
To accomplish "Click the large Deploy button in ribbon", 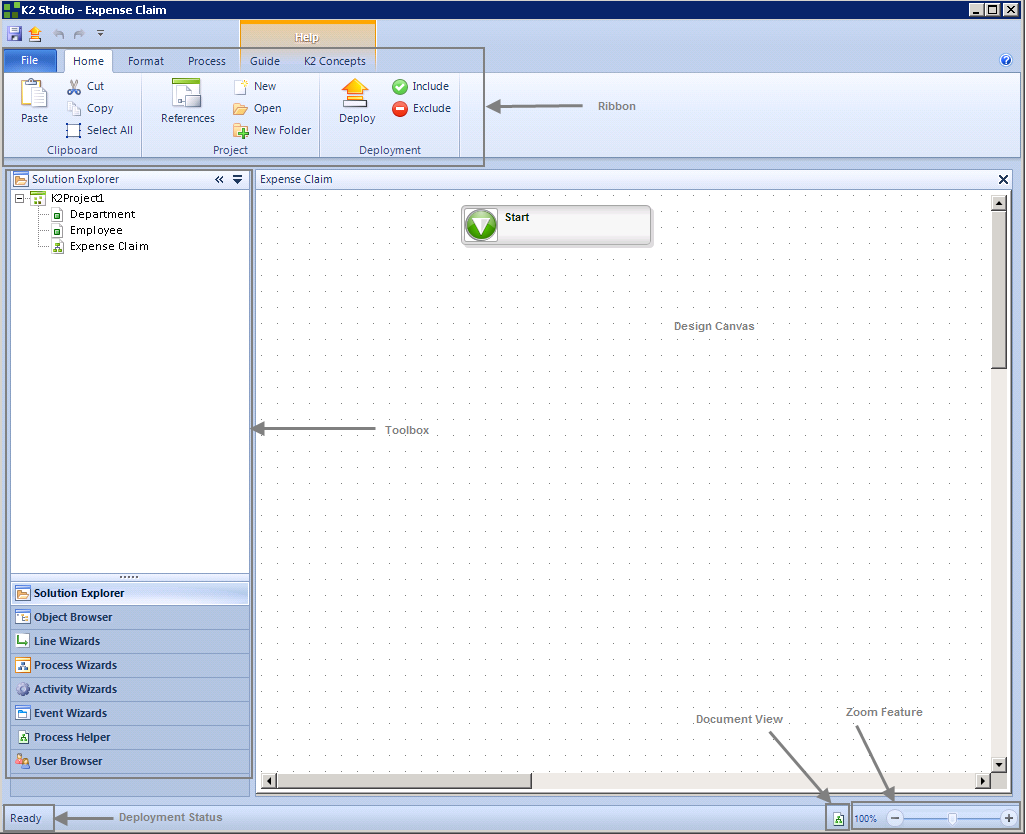I will (x=357, y=101).
